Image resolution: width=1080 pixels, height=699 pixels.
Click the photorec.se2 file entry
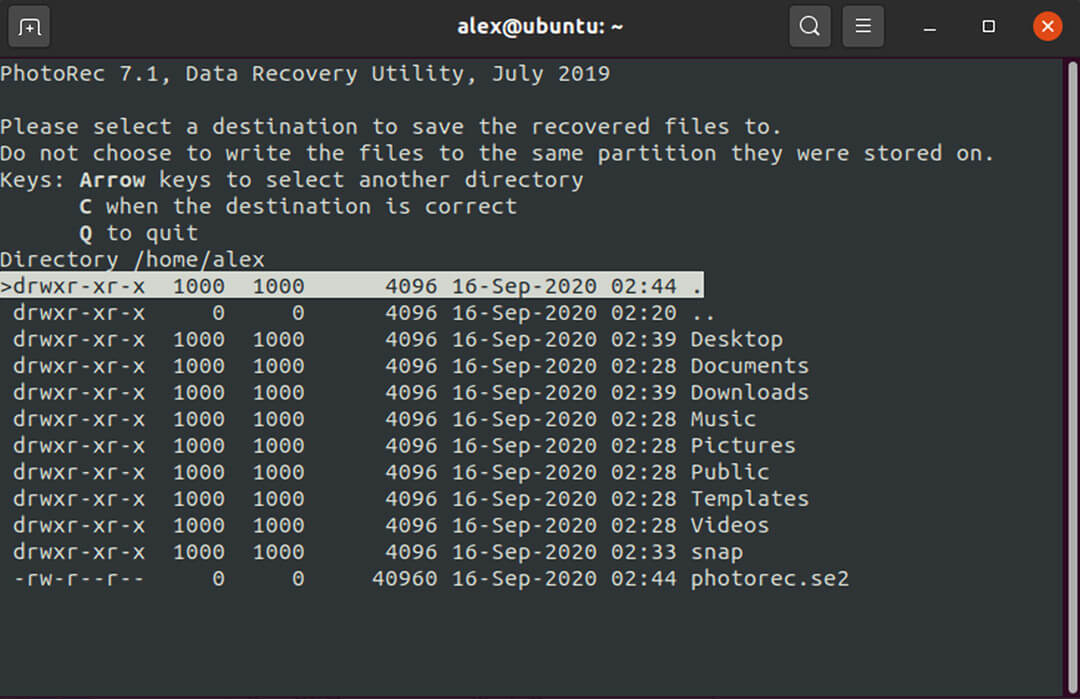coord(430,578)
